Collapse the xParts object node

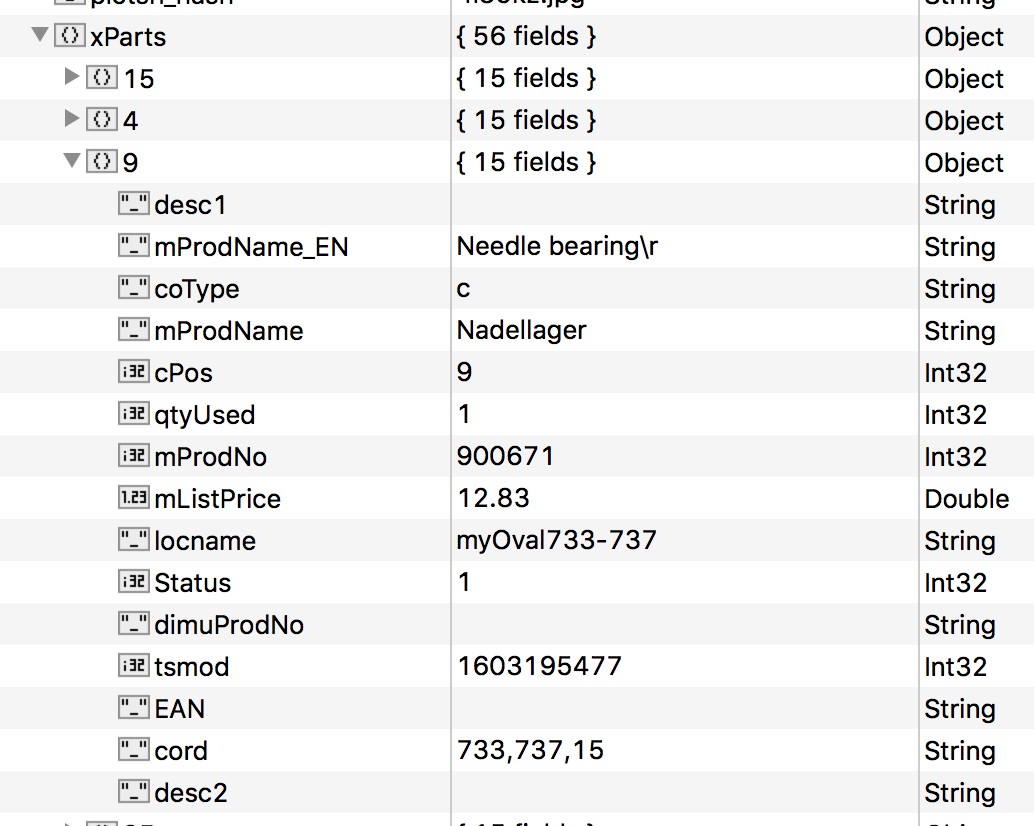pyautogui.click(x=40, y=36)
